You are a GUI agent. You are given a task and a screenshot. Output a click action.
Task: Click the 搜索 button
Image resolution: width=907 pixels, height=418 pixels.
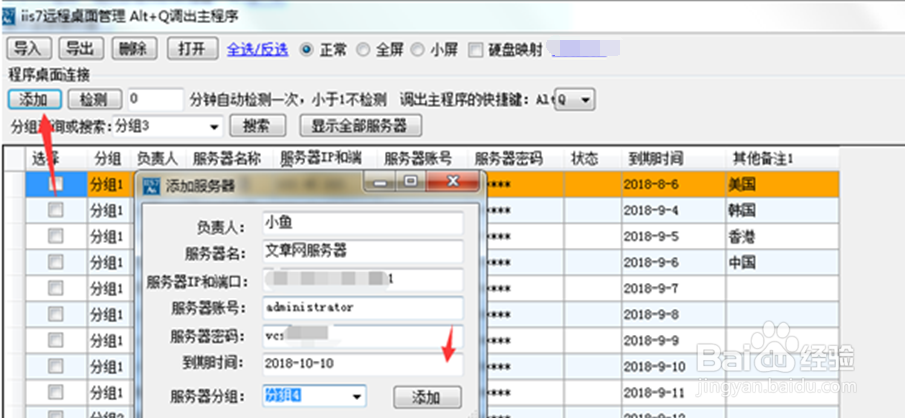point(257,125)
